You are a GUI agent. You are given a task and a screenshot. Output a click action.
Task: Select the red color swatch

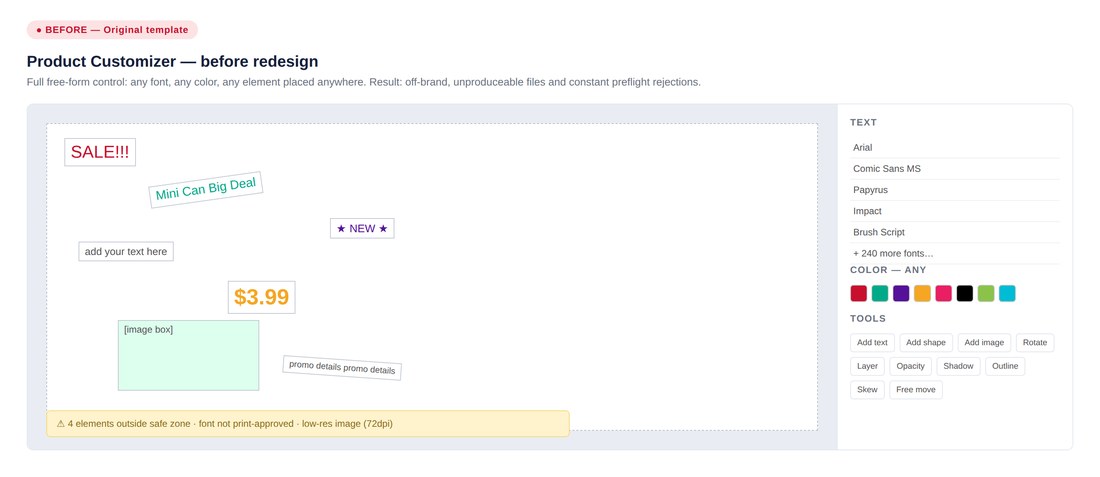click(859, 293)
